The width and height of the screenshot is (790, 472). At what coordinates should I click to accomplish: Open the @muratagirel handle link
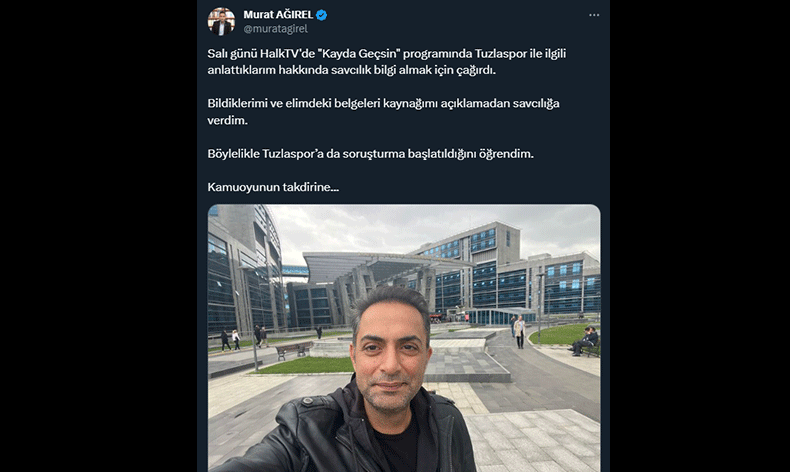pyautogui.click(x=276, y=29)
